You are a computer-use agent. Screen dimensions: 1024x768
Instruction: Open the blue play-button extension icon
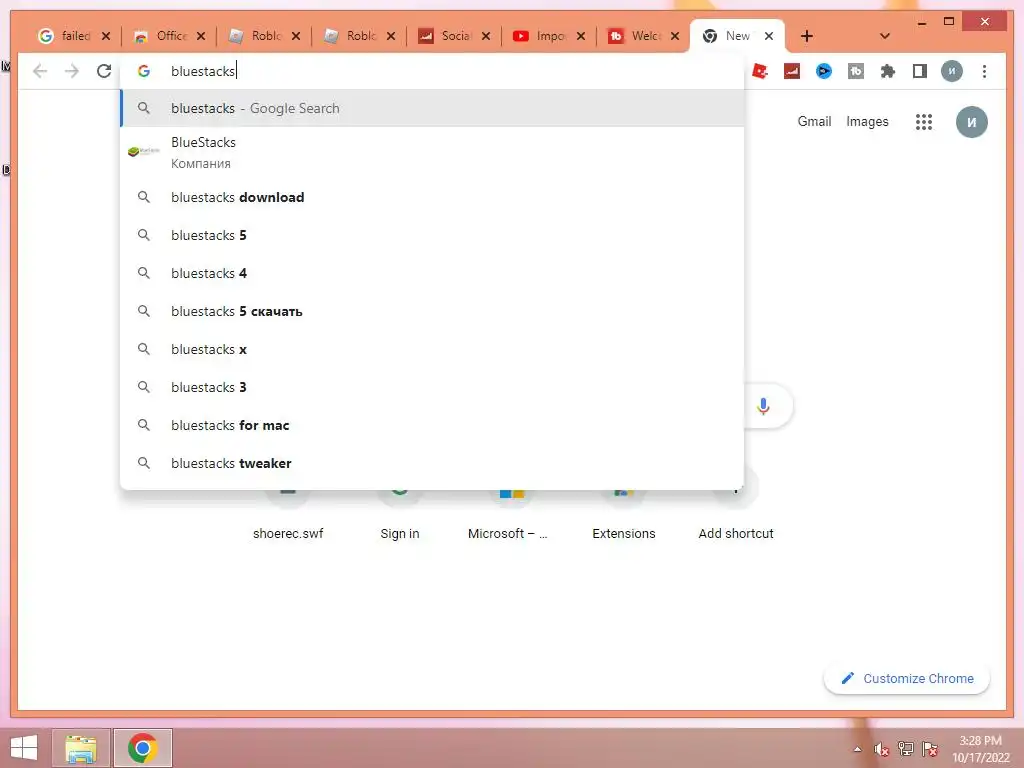(824, 71)
